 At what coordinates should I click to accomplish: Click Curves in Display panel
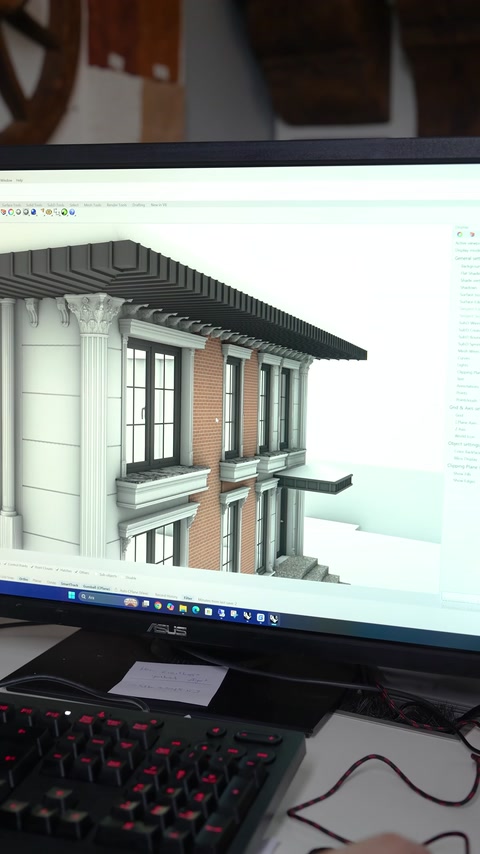point(464,358)
